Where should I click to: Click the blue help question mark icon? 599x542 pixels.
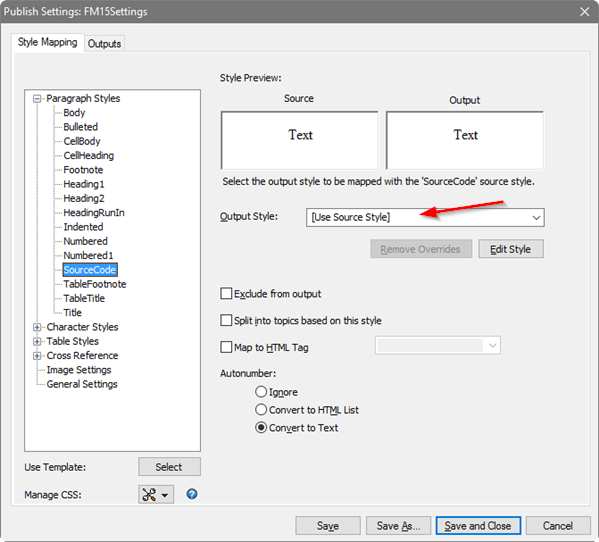click(x=192, y=494)
